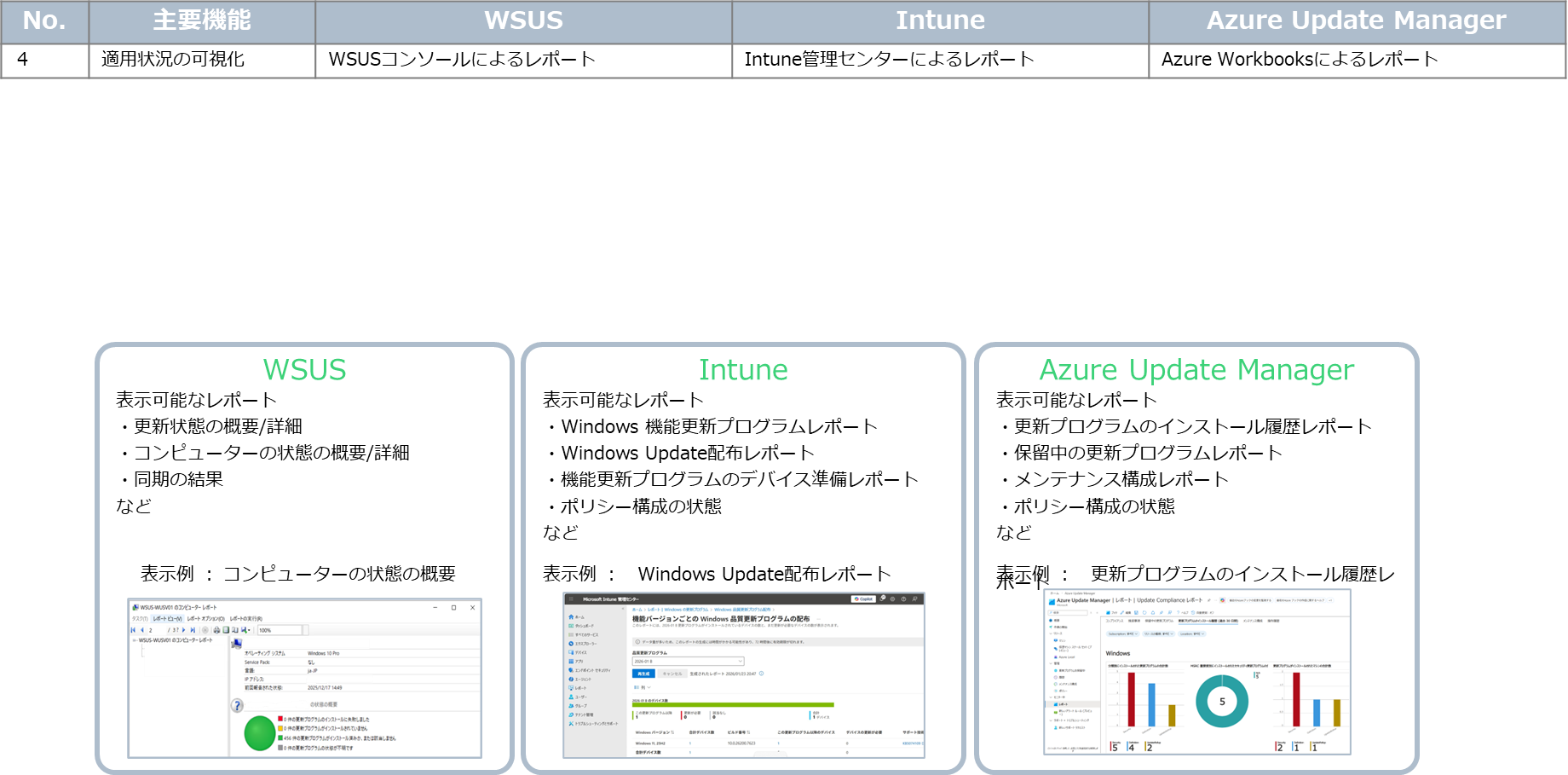Go to next page in WSUS report

tap(184, 630)
